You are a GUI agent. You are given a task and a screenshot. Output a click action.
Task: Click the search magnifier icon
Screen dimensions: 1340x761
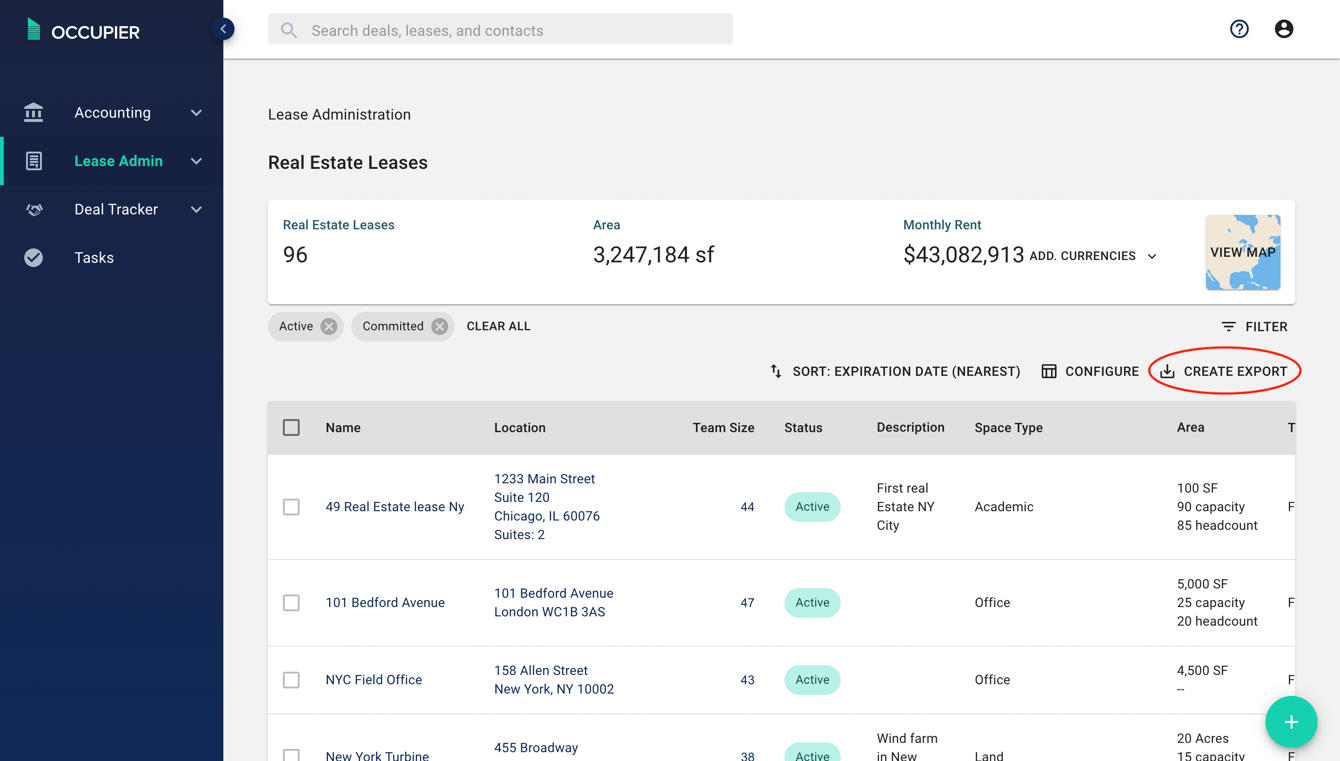click(289, 30)
